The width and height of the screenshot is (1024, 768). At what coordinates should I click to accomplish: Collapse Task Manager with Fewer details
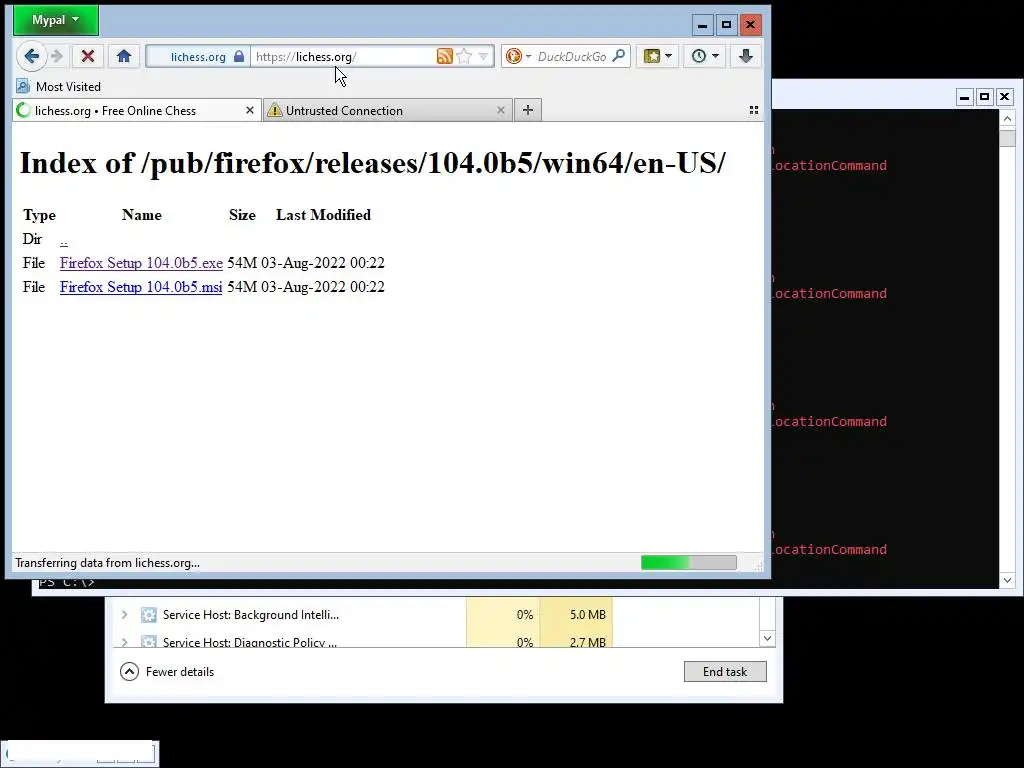point(167,671)
